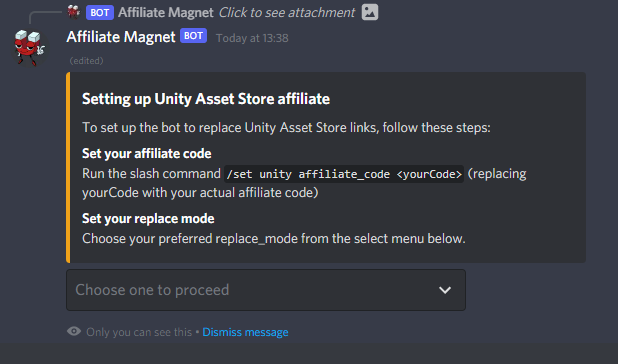Image resolution: width=618 pixels, height=364 pixels.
Task: Click the BOT badge in the reply preview
Action: pyautogui.click(x=100, y=13)
